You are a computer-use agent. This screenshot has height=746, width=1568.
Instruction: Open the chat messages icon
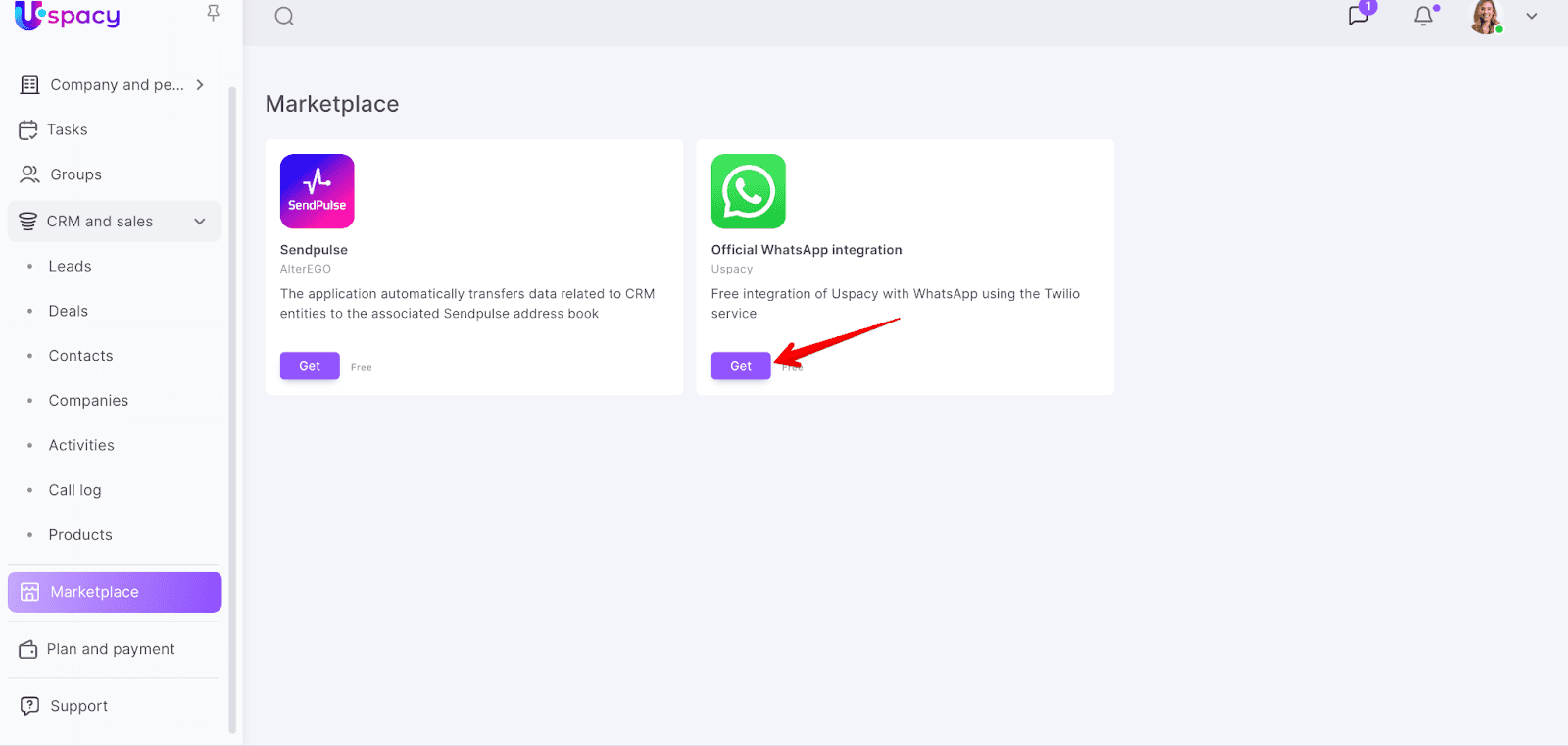(1359, 16)
